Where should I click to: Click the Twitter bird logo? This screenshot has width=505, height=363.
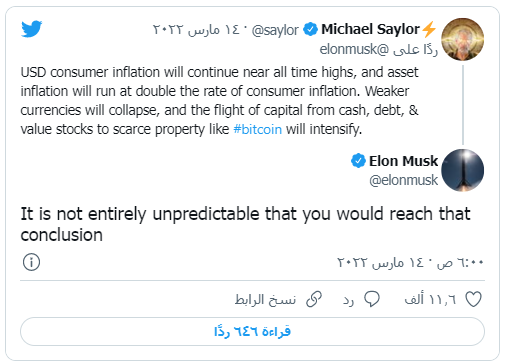tap(32, 29)
